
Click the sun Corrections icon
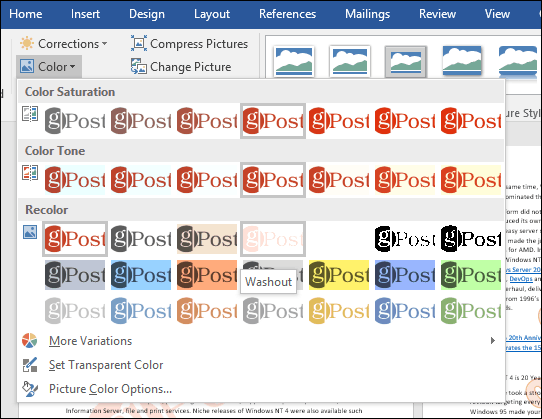pyautogui.click(x=27, y=44)
